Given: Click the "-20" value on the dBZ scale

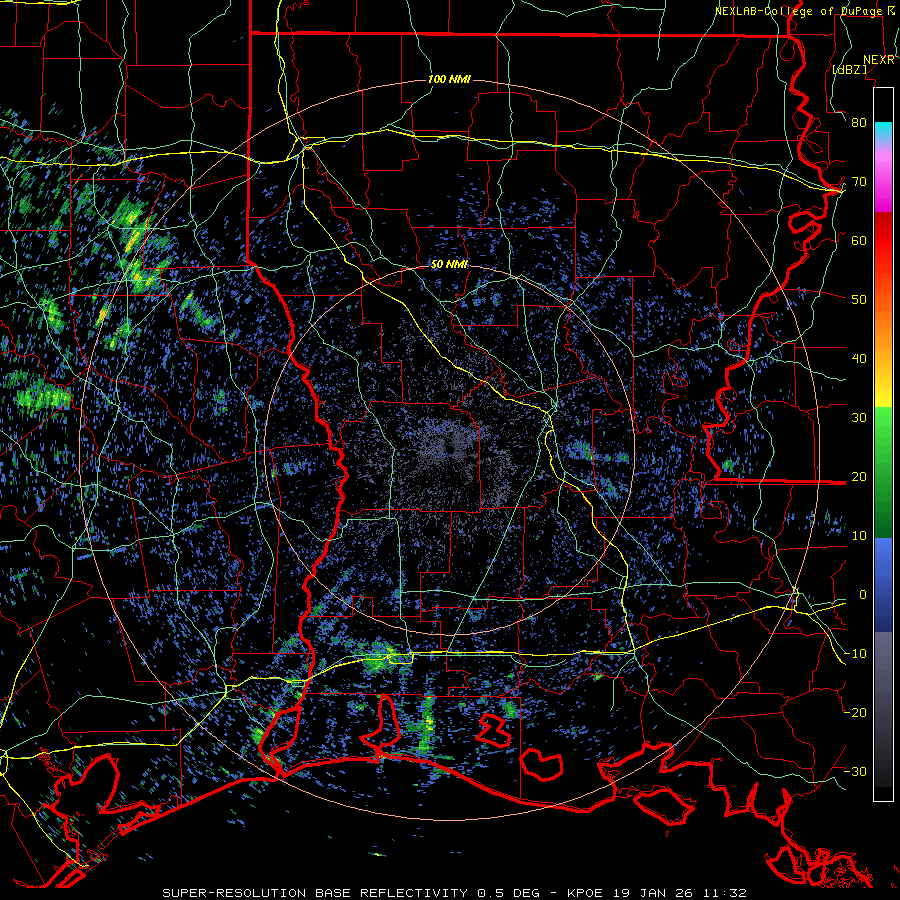Looking at the screenshot, I should point(855,713).
